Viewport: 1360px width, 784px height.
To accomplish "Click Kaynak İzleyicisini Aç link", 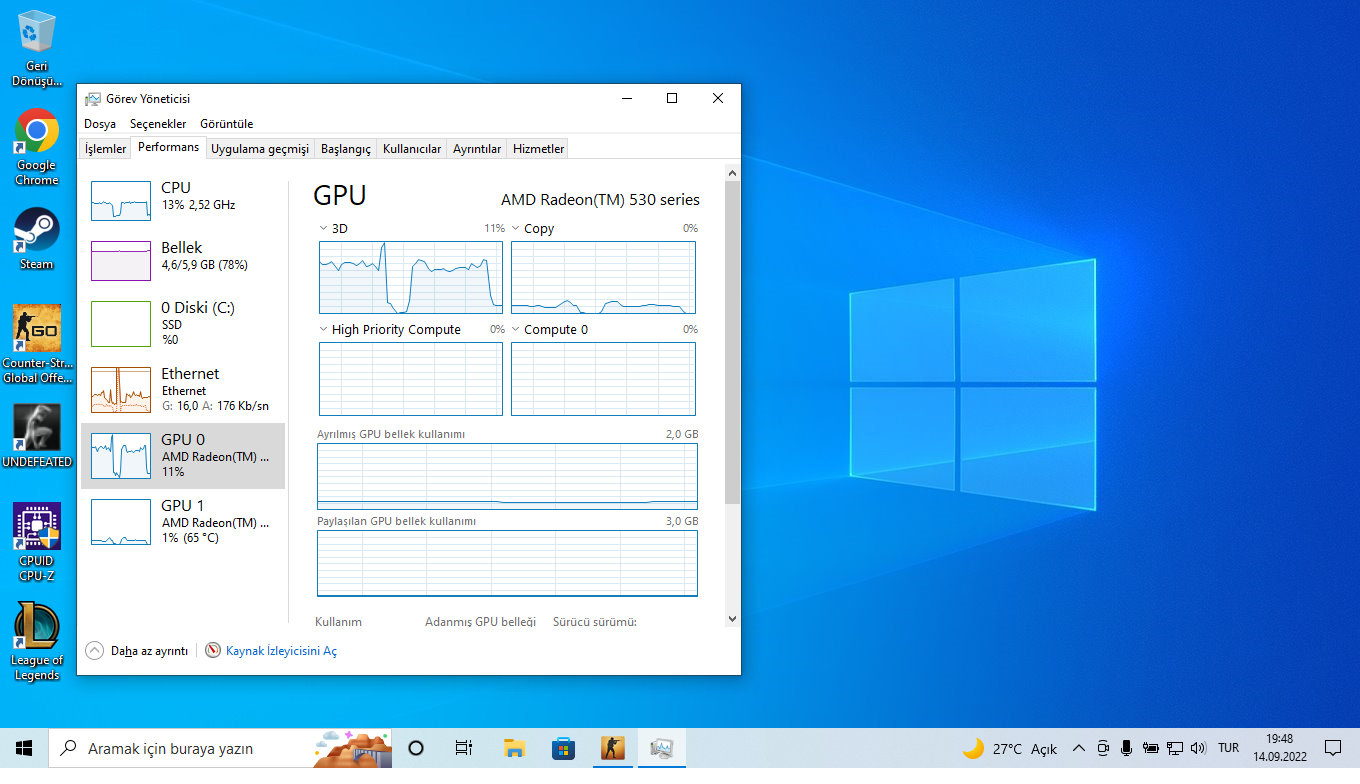I will (281, 651).
